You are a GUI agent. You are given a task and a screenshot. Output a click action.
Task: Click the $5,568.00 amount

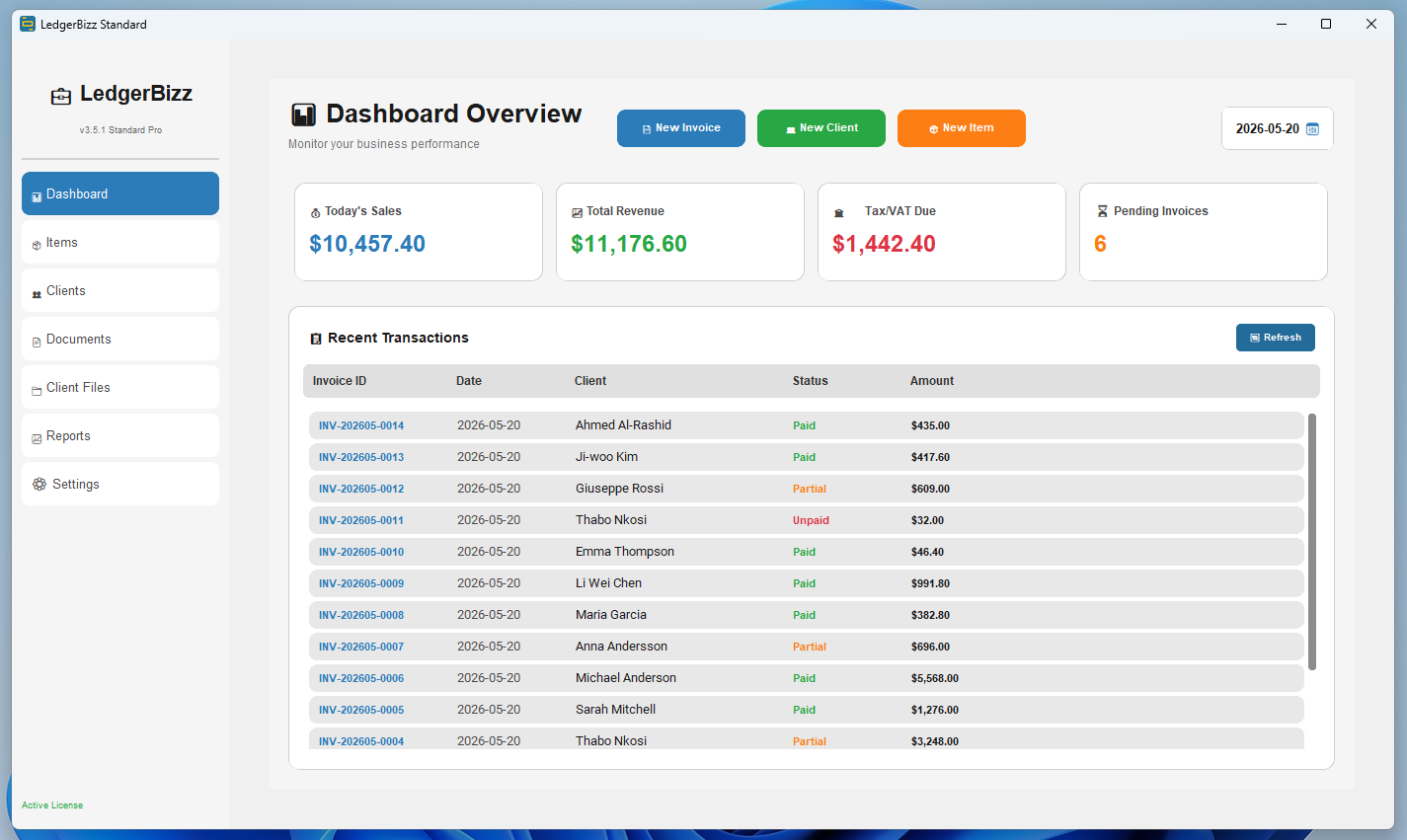pyautogui.click(x=935, y=679)
